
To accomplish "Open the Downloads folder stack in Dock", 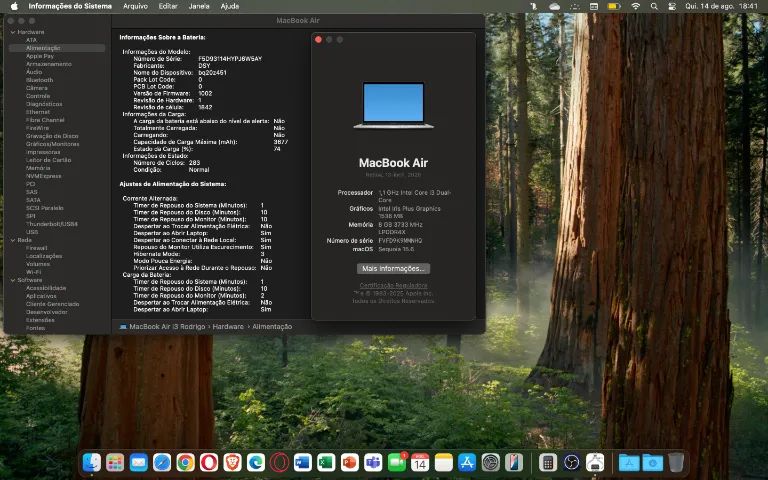I will pyautogui.click(x=652, y=462).
